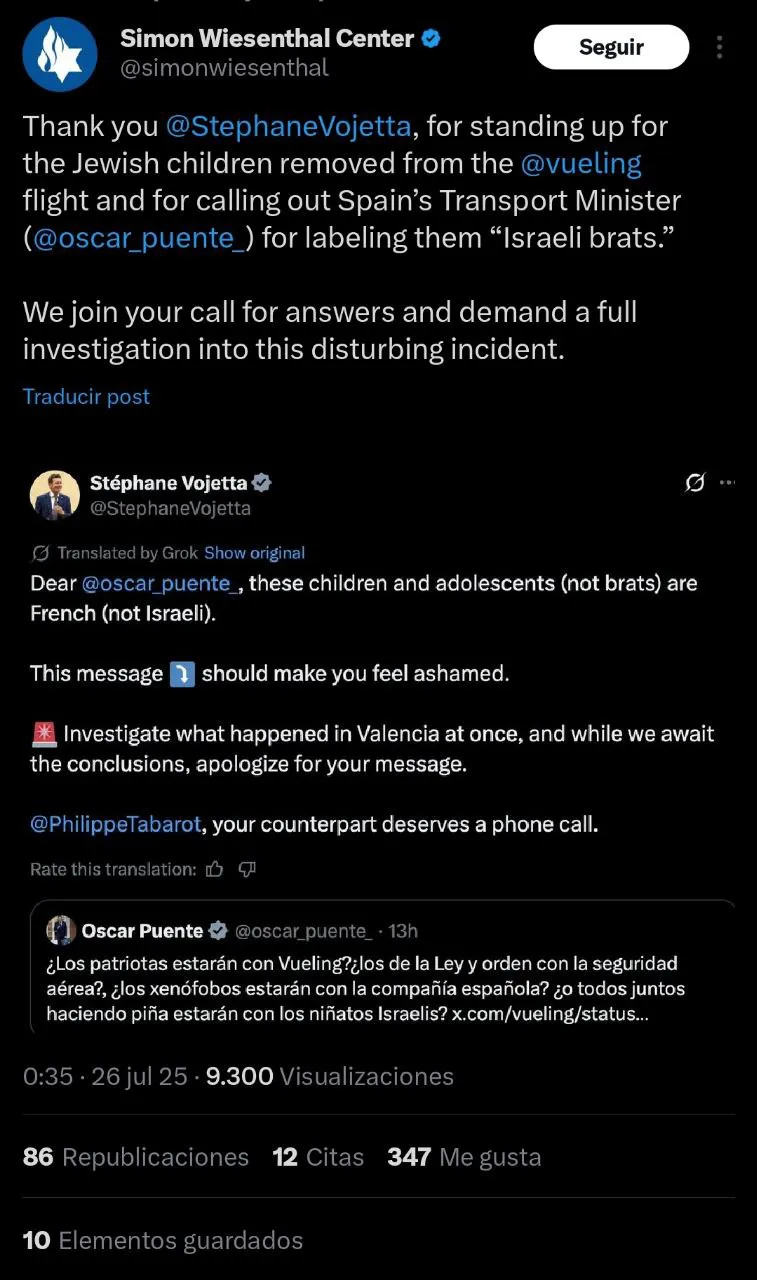Viewport: 757px width, 1280px height.
Task: View the 347 Me gusta list
Action: (464, 1157)
